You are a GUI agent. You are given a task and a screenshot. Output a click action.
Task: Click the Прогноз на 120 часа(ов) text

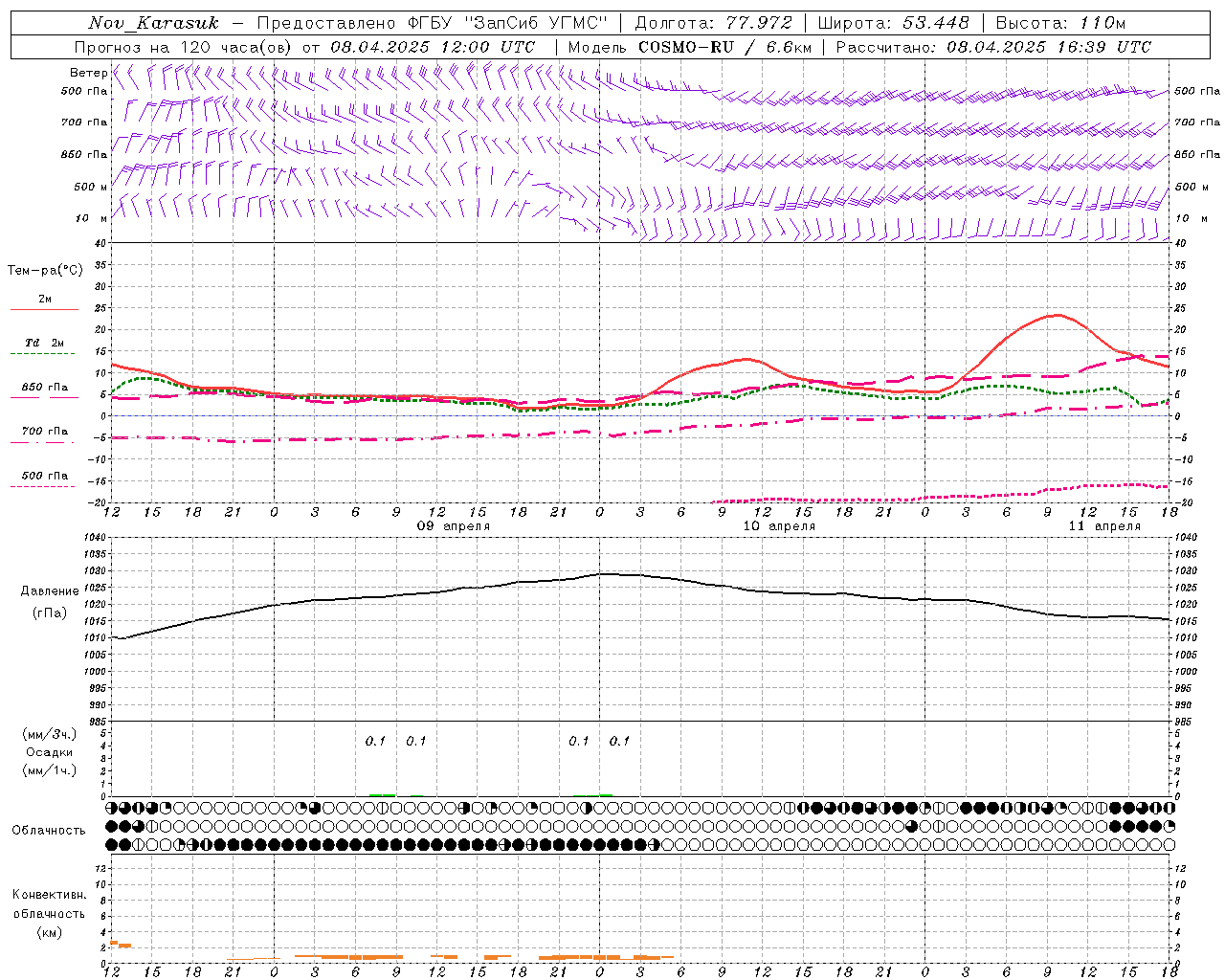pyautogui.click(x=184, y=47)
